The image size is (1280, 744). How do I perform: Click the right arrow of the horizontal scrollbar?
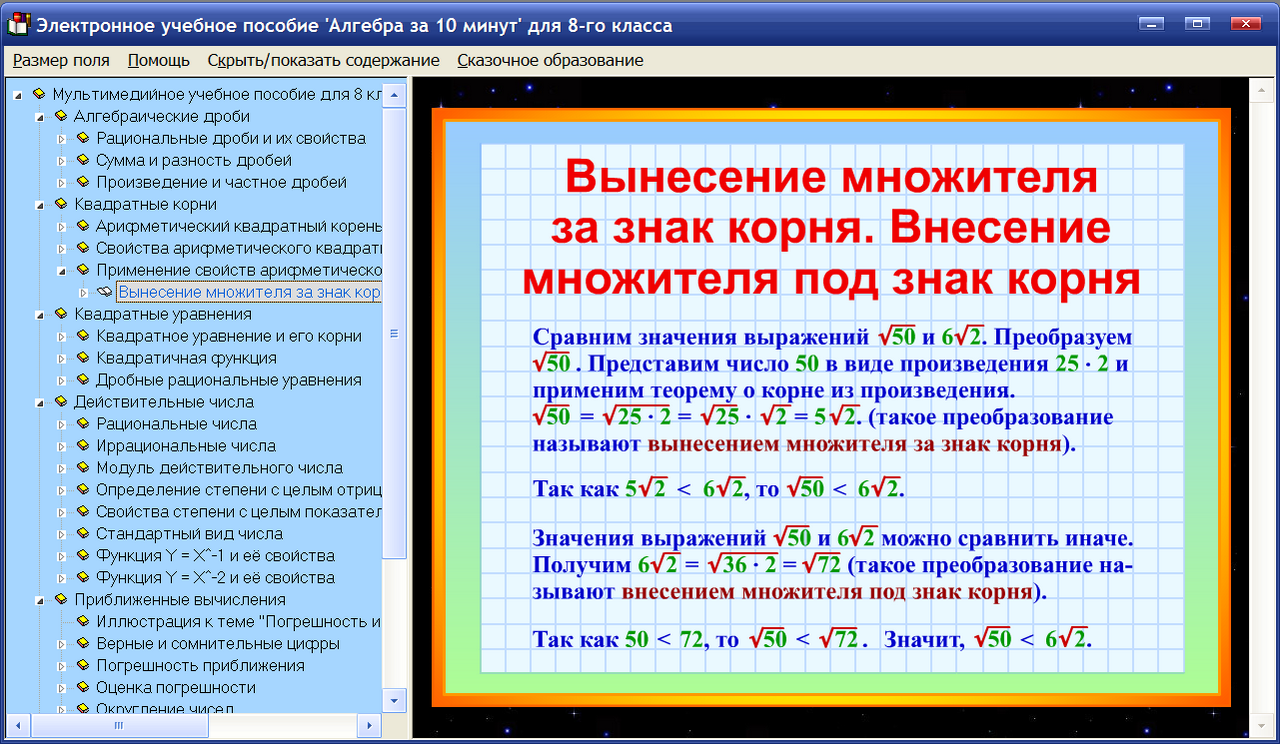point(371,723)
